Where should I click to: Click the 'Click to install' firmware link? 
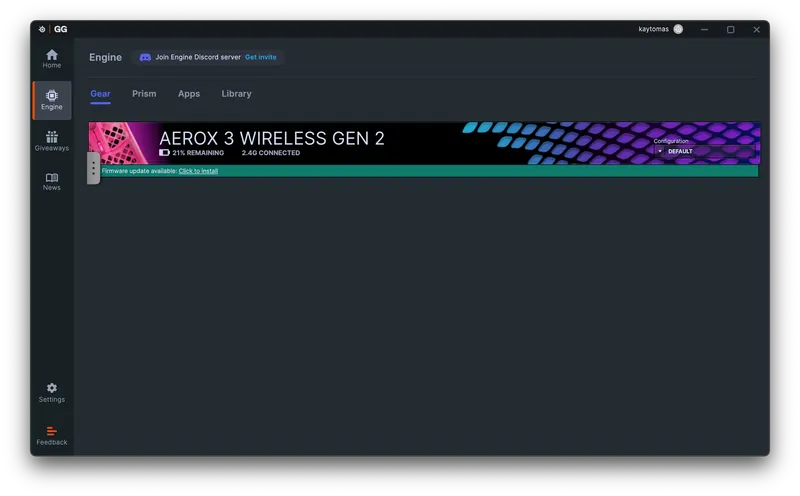[x=198, y=171]
